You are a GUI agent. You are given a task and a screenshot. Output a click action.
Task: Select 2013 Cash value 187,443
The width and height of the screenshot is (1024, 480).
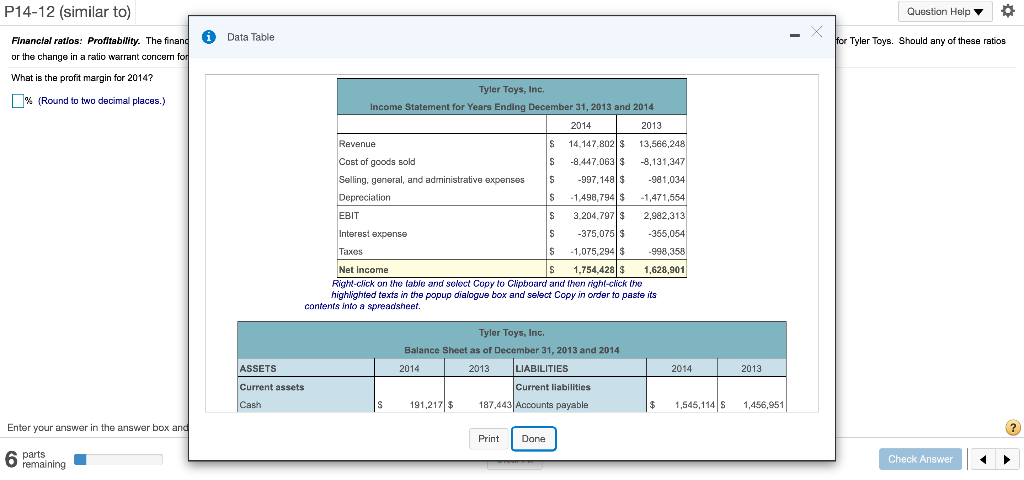[496, 405]
